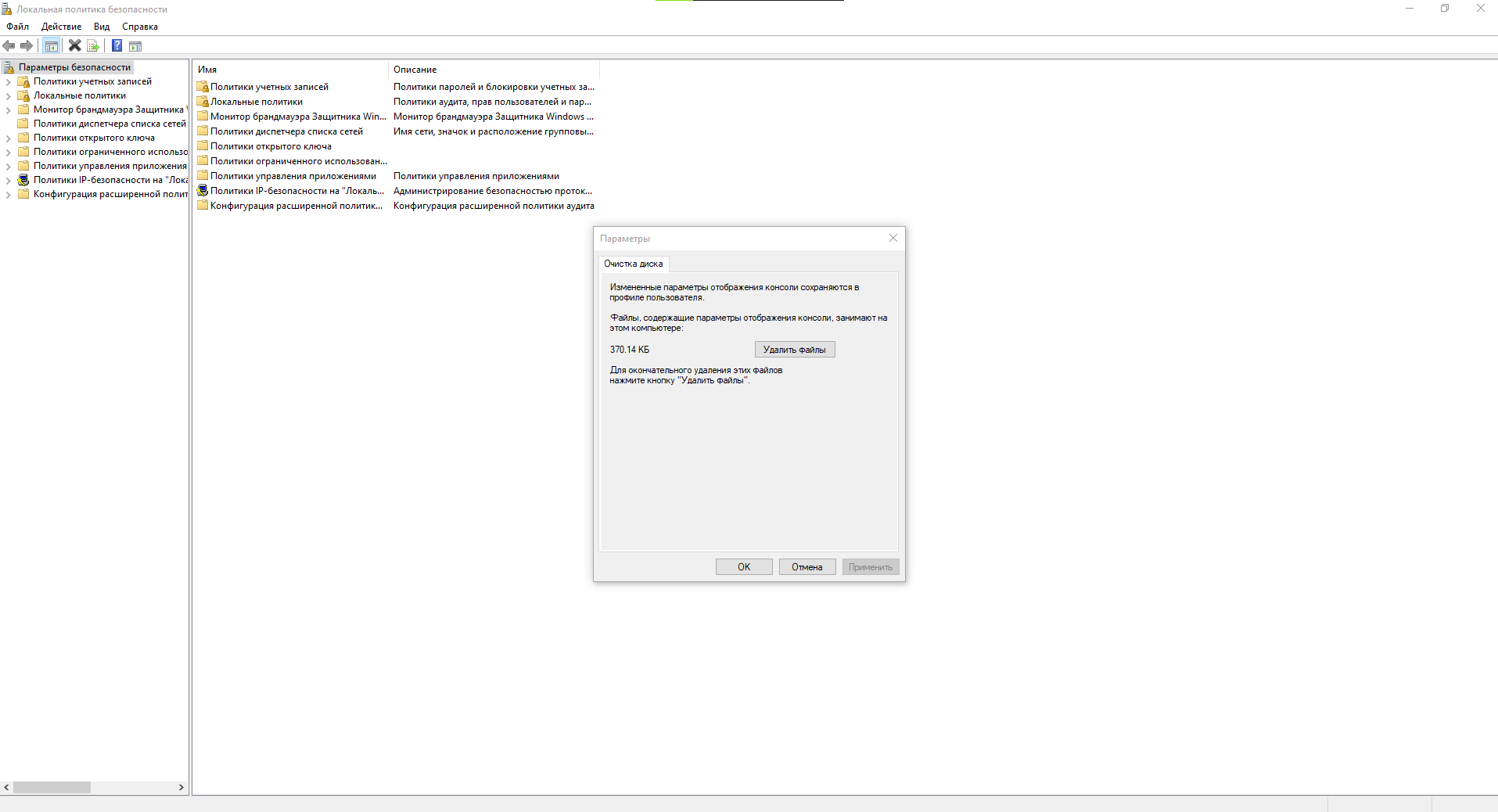Click the Delete (X) toolbar icon
This screenshot has width=1498, height=812.
(74, 46)
